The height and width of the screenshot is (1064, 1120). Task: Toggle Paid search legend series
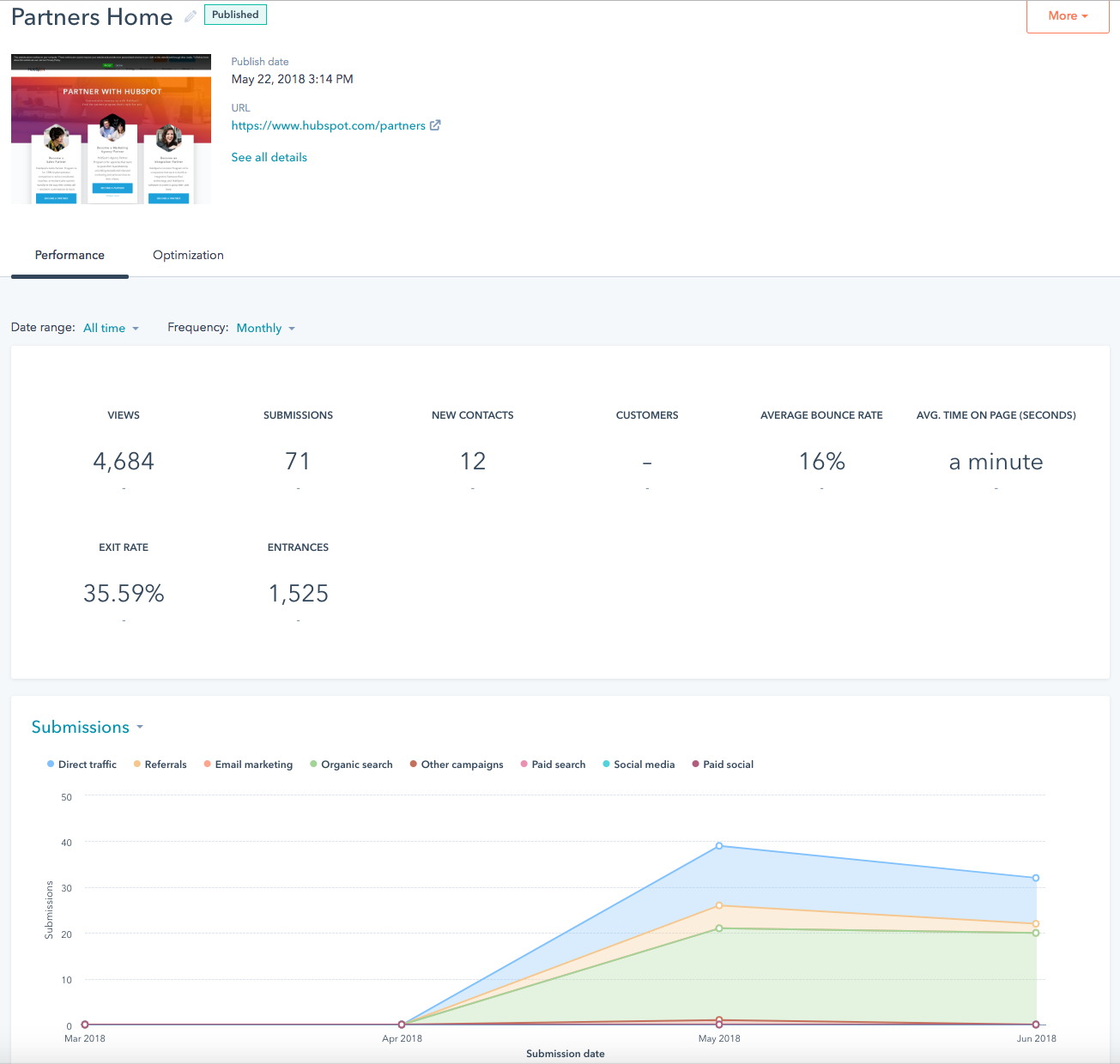(553, 765)
